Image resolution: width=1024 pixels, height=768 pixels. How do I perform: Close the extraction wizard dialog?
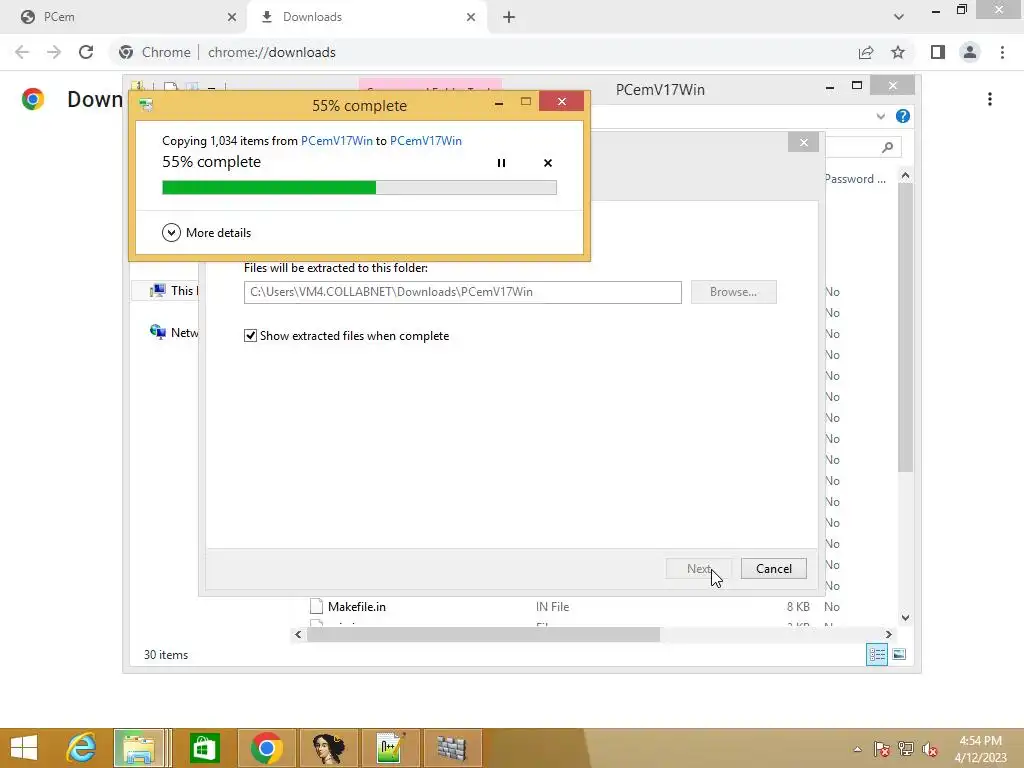[x=803, y=142]
